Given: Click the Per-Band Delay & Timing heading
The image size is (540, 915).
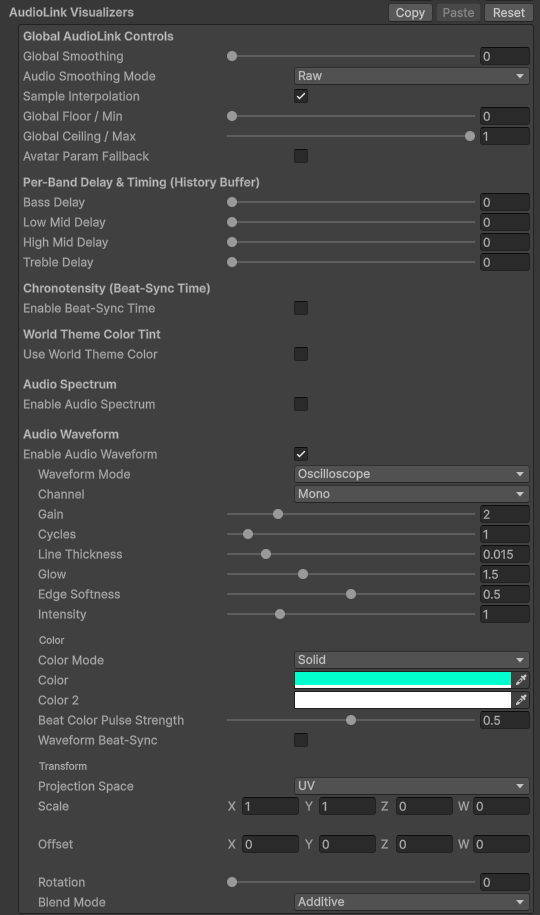Looking at the screenshot, I should click(x=141, y=182).
